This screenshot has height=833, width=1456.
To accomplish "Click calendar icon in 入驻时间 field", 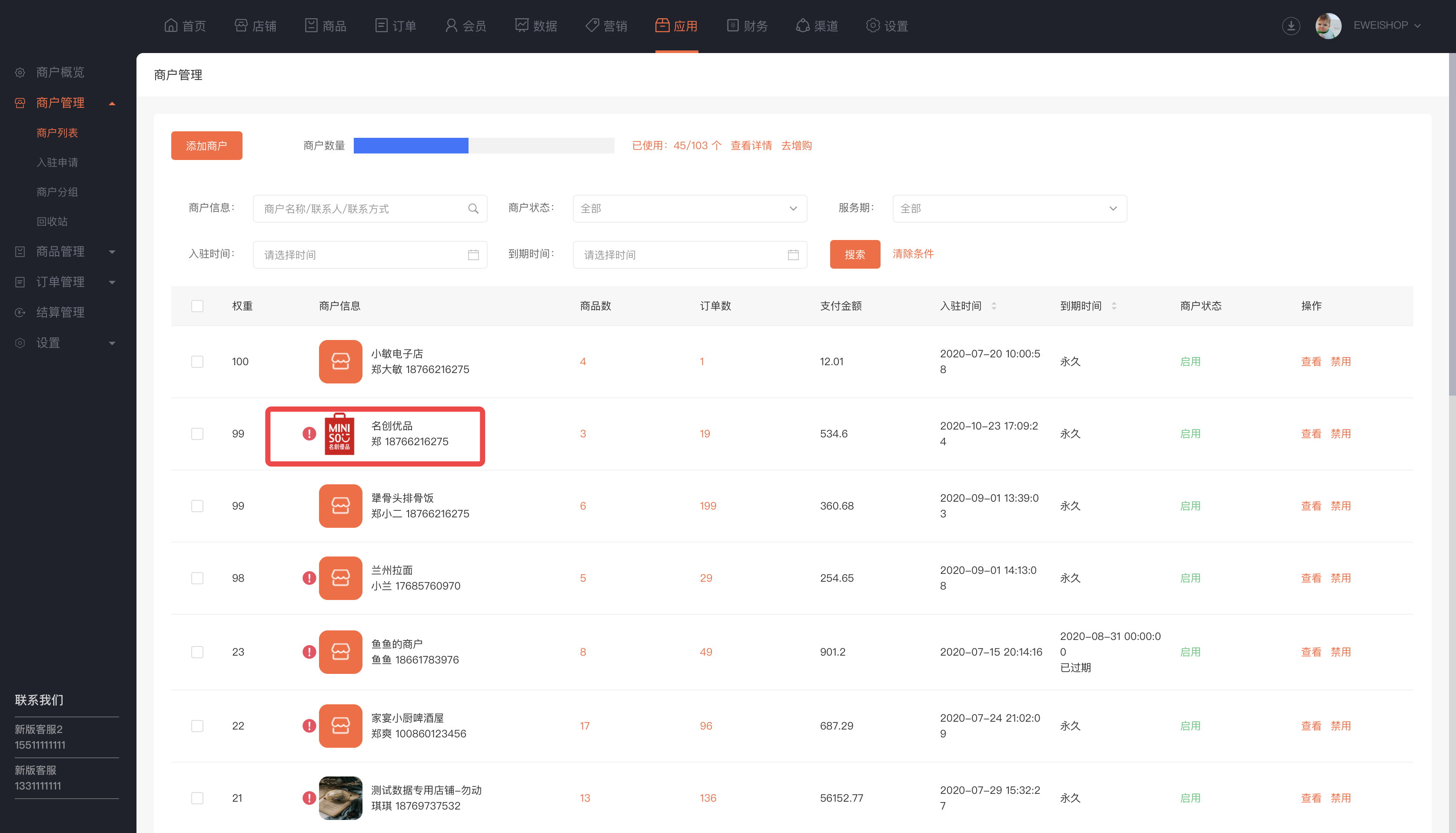I will 473,255.
